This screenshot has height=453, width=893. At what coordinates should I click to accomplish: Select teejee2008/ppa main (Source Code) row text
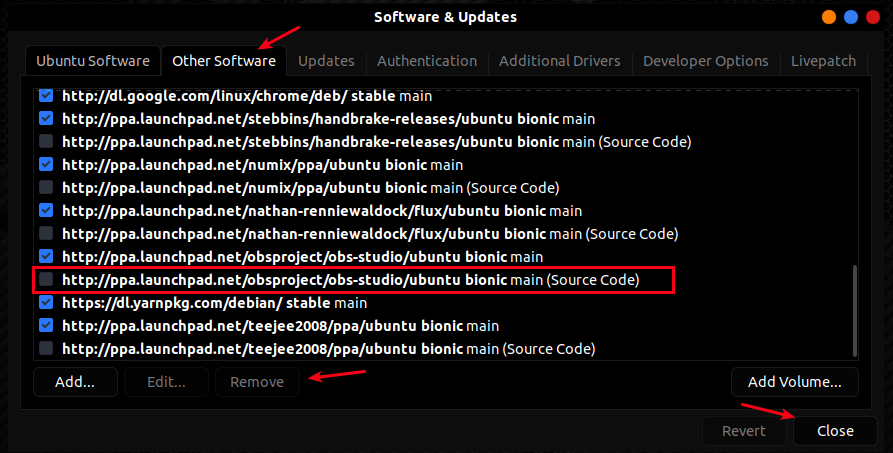point(329,349)
